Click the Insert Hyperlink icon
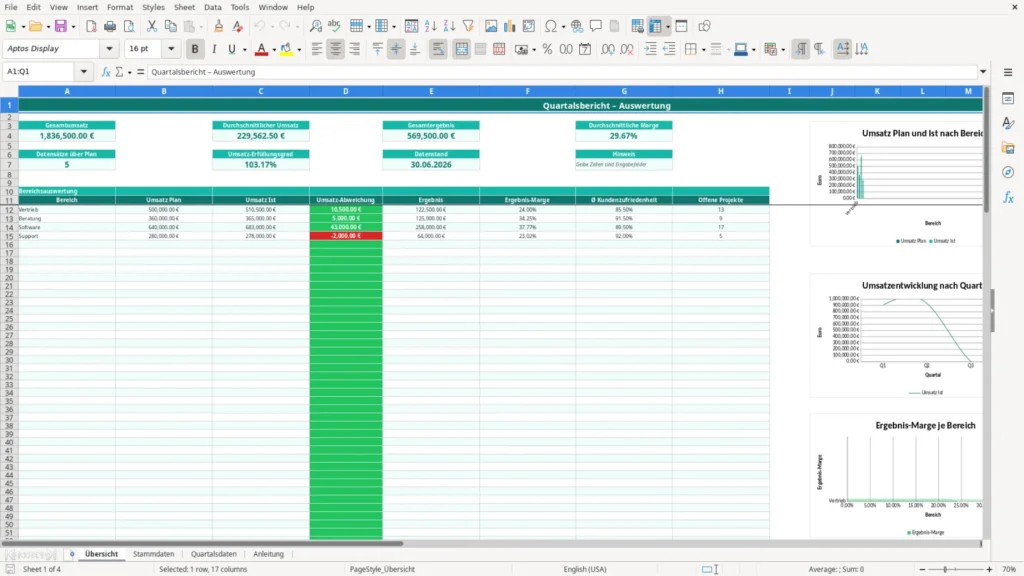The height and width of the screenshot is (576, 1024). [x=577, y=26]
